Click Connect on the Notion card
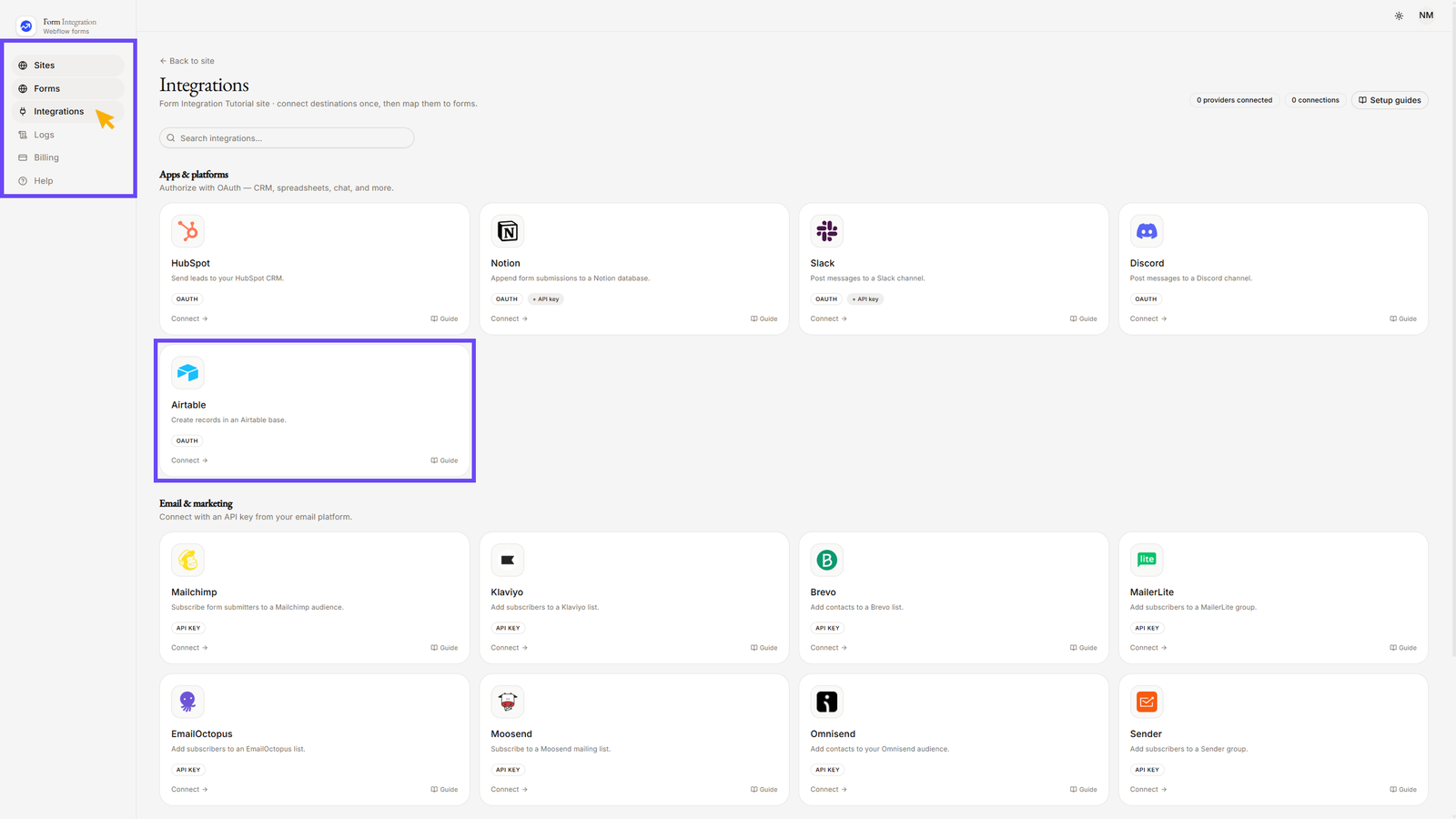Image resolution: width=1456 pixels, height=819 pixels. pos(510,318)
